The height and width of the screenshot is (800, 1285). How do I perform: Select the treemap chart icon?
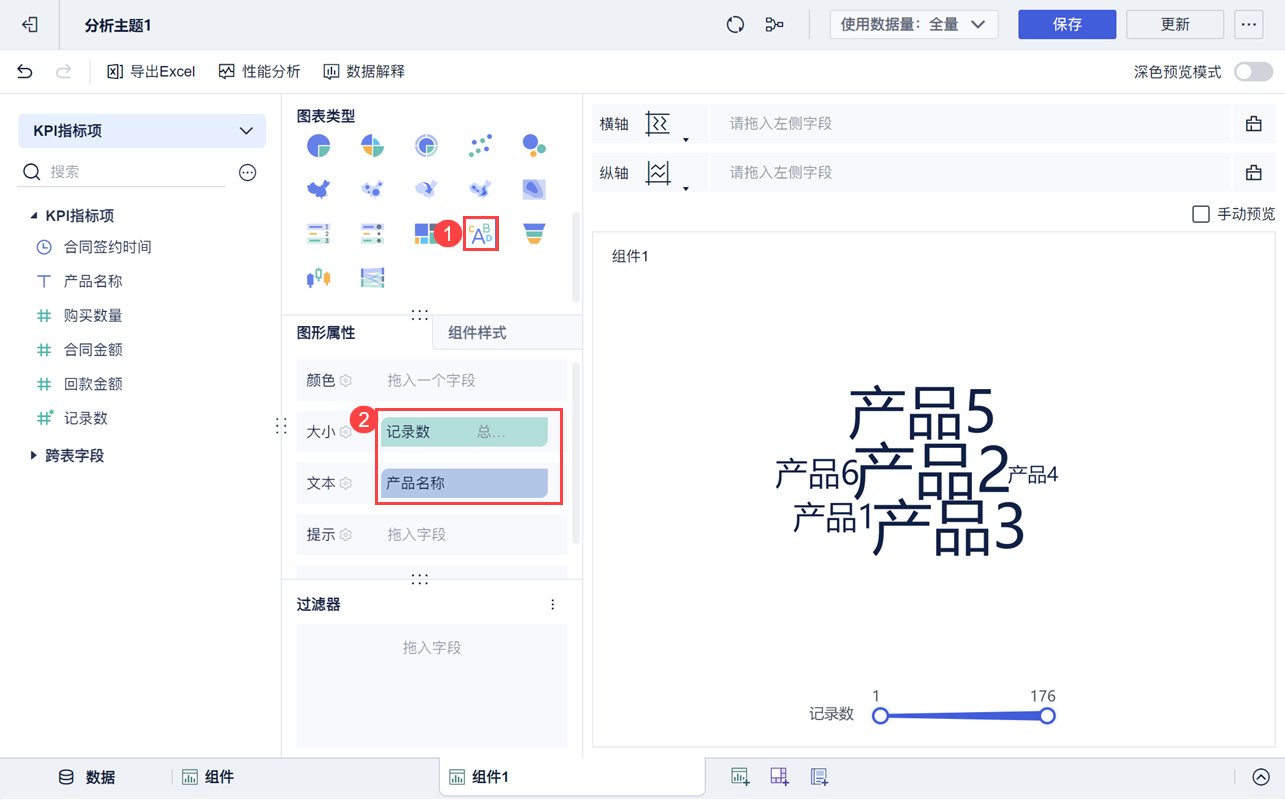[x=427, y=234]
